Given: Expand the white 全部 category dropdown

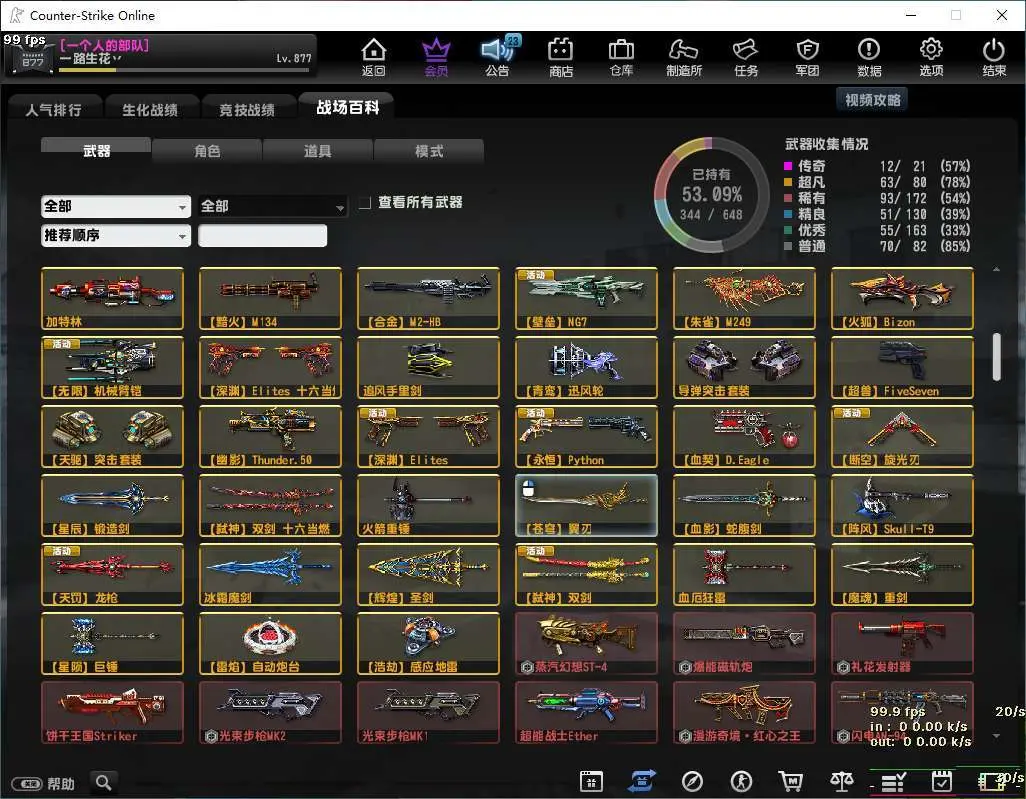Looking at the screenshot, I should tap(116, 206).
